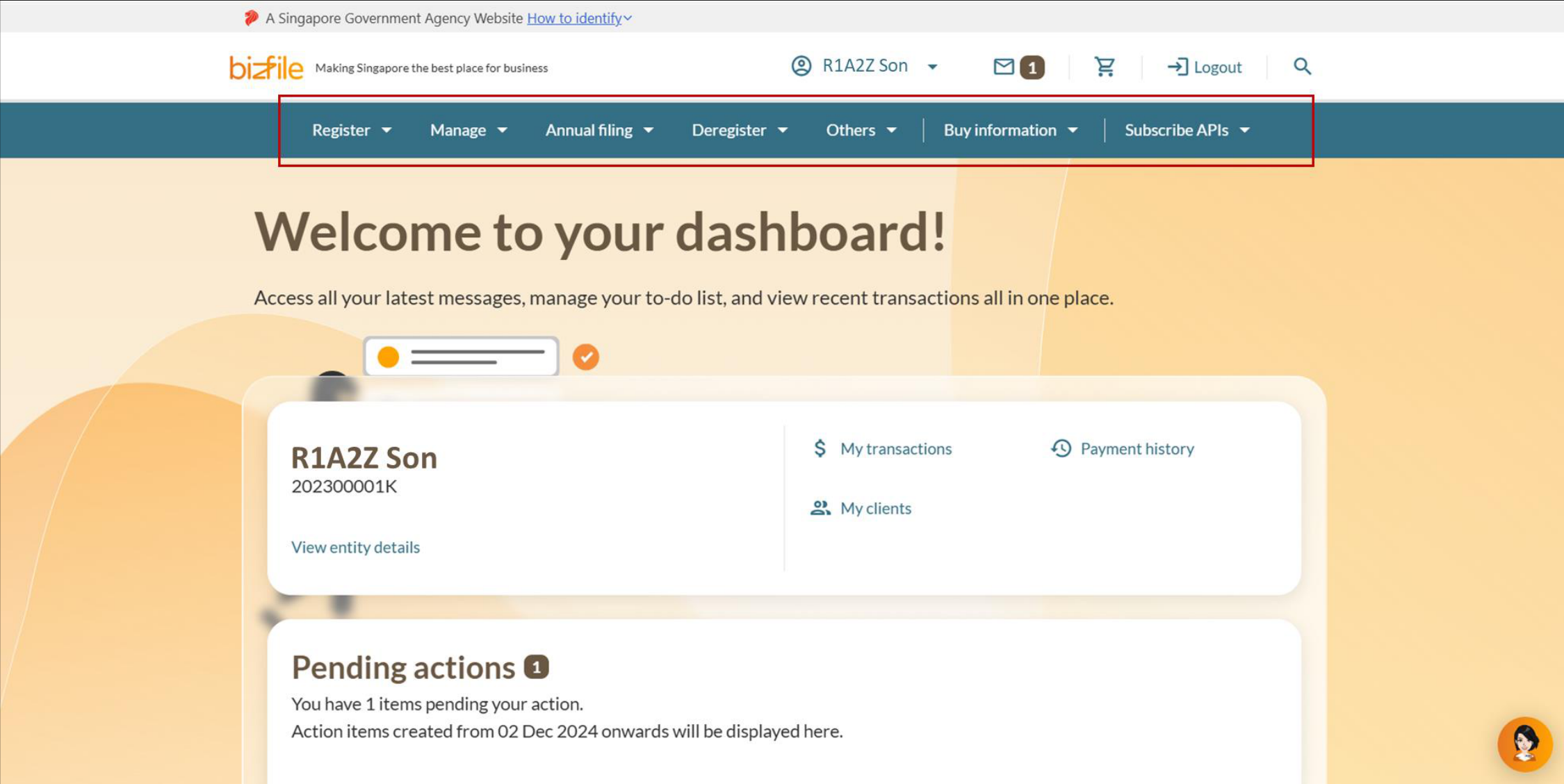
Task: Click the search magnifier icon
Action: (1302, 66)
